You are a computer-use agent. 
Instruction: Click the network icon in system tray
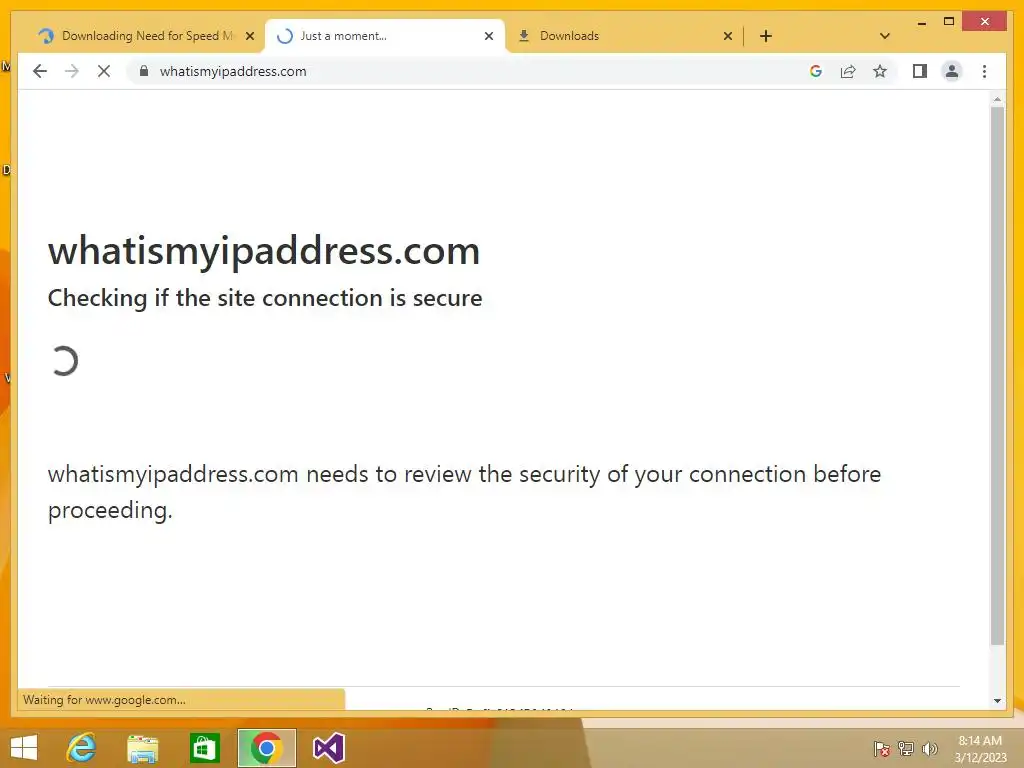[x=906, y=748]
